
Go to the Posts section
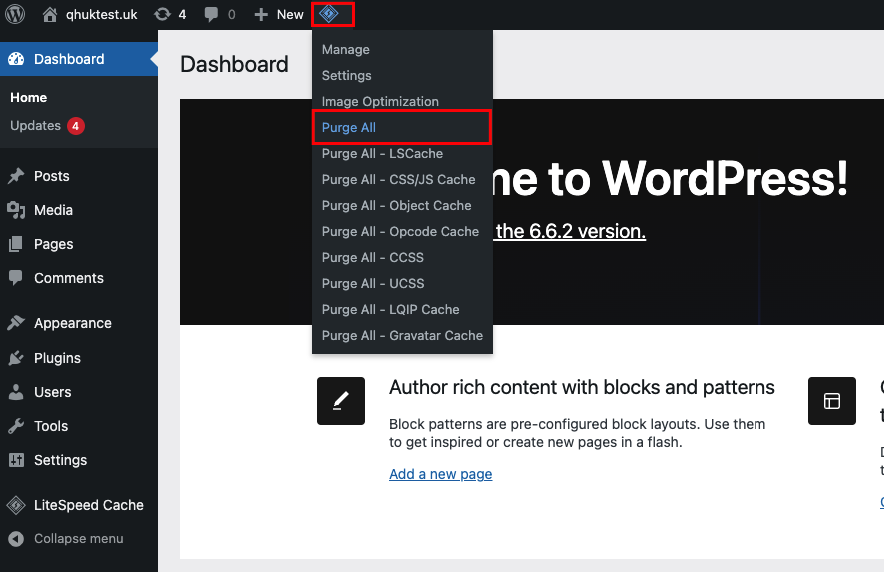click(51, 176)
